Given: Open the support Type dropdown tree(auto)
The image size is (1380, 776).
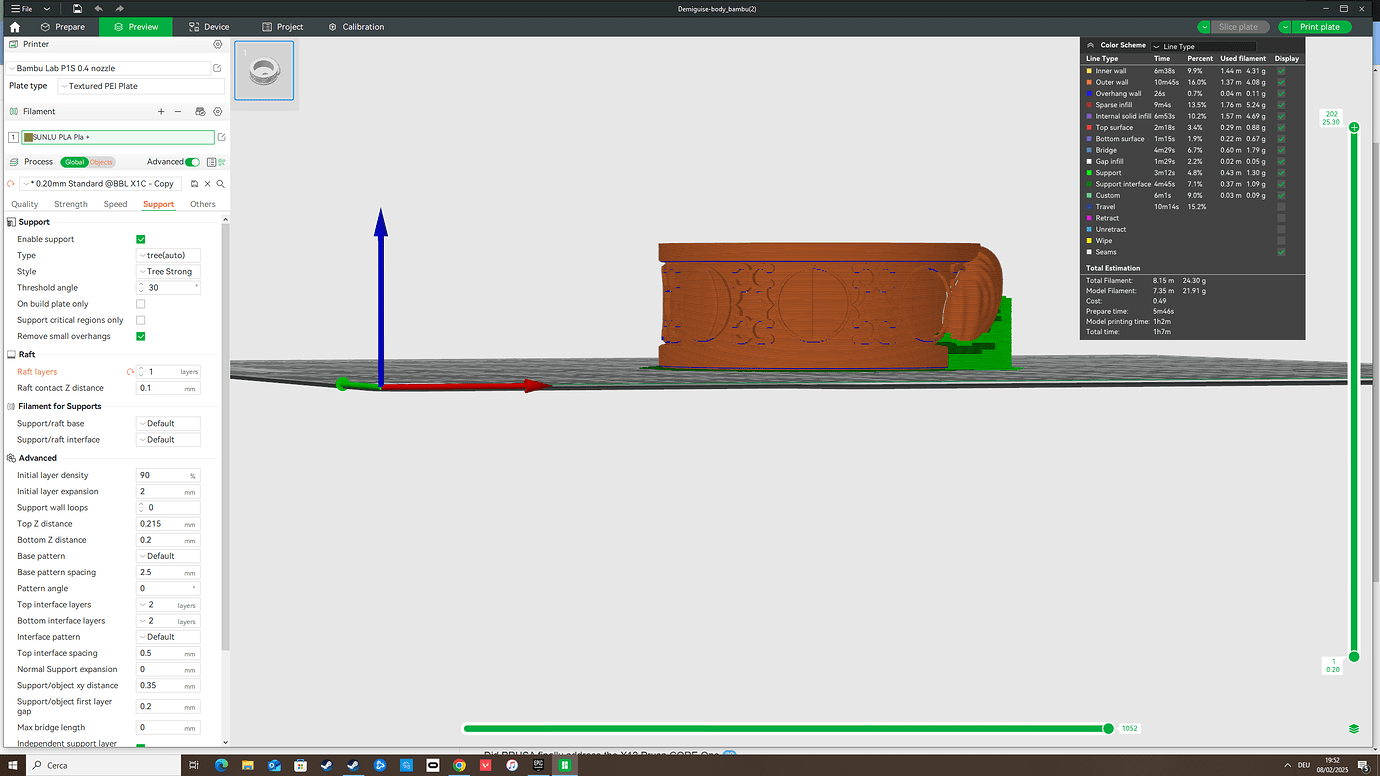Looking at the screenshot, I should tap(168, 255).
